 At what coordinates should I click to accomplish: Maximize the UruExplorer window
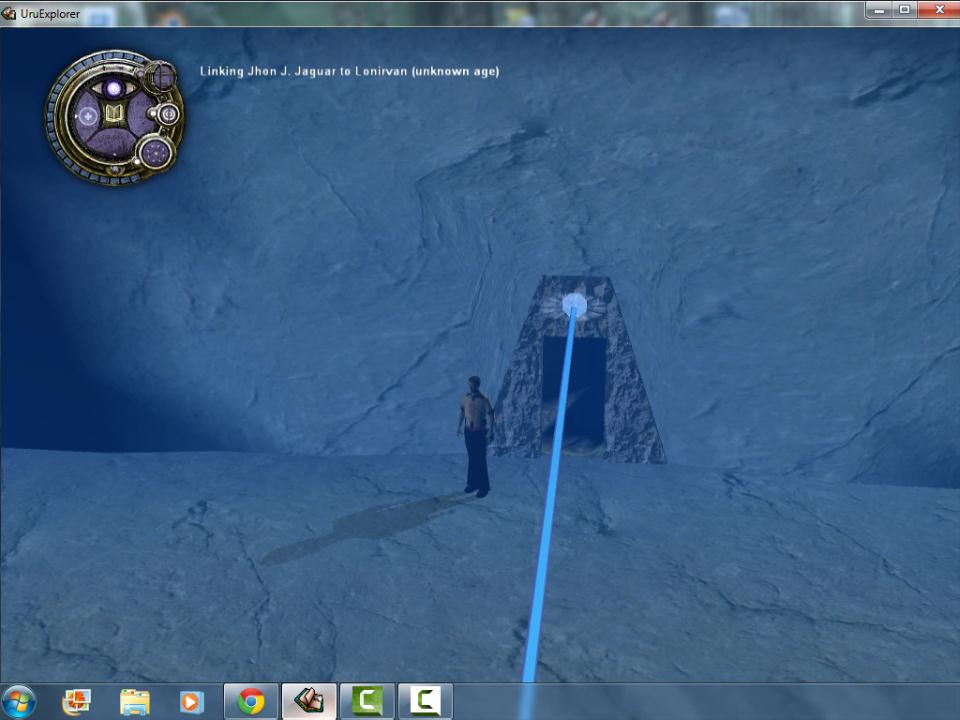coord(905,10)
